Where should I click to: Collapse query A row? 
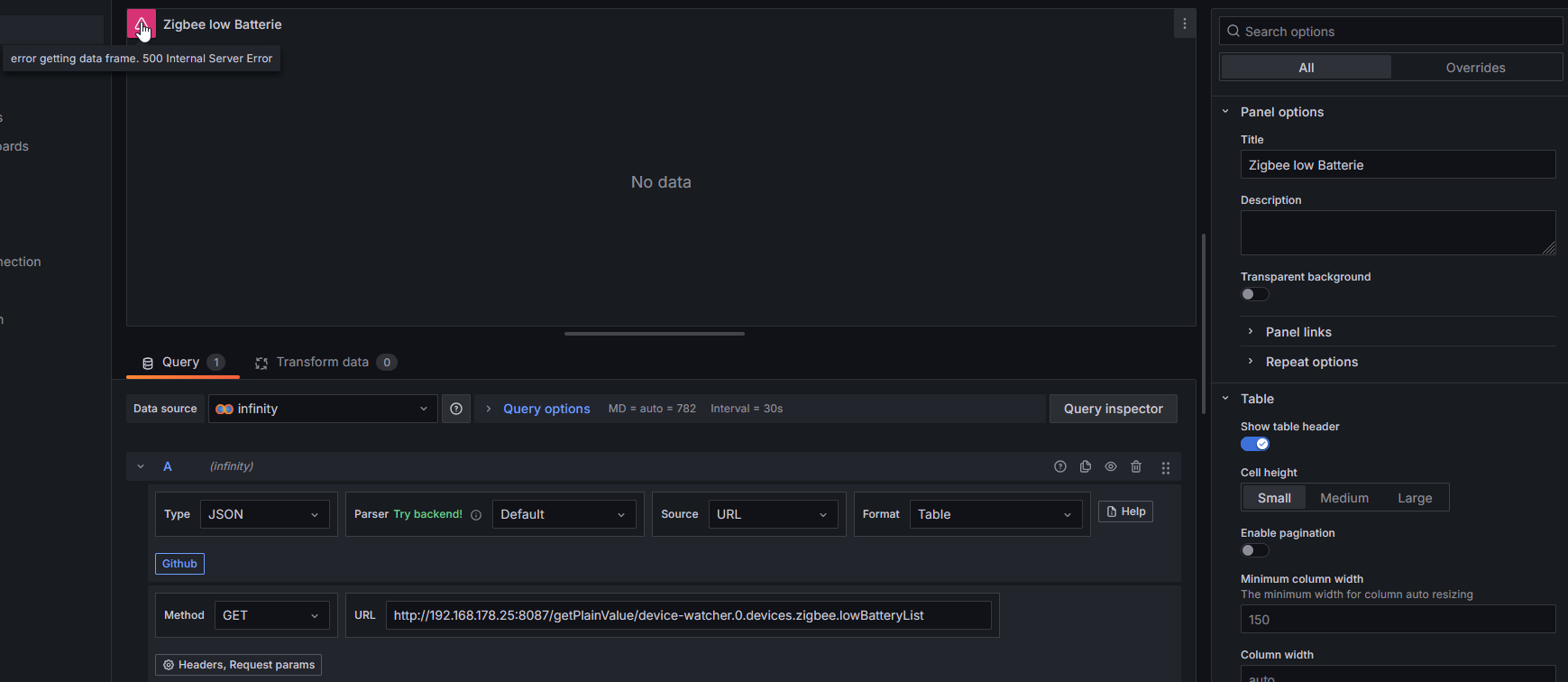(x=141, y=466)
